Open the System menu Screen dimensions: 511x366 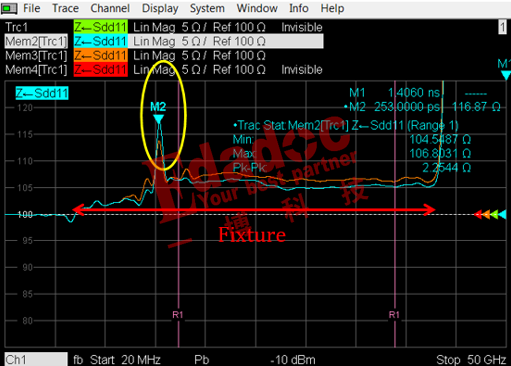click(x=207, y=8)
